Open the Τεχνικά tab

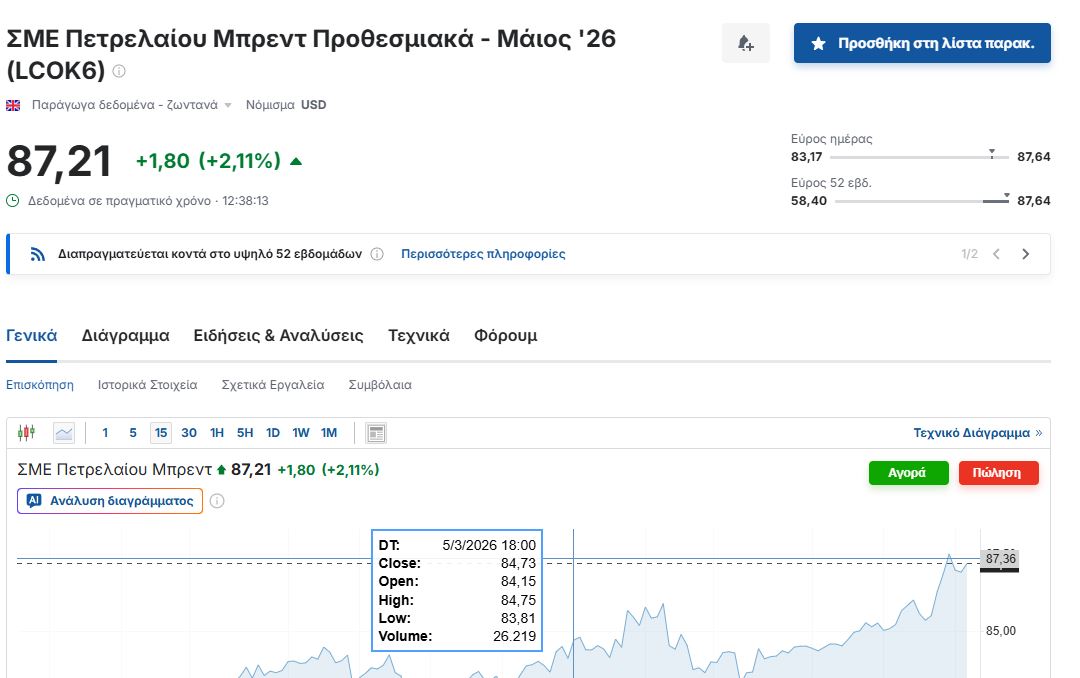point(418,336)
